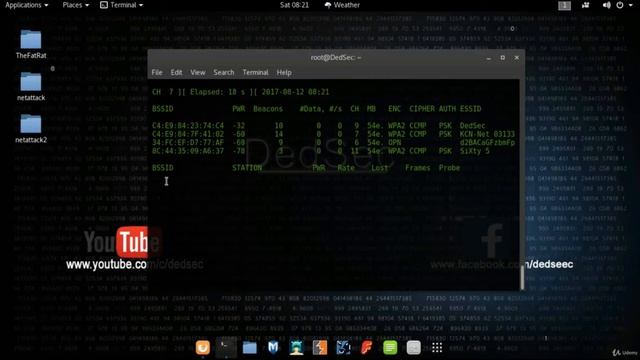Launch Faraday from the red F dock icon
This screenshot has height=360, width=640.
tap(367, 347)
